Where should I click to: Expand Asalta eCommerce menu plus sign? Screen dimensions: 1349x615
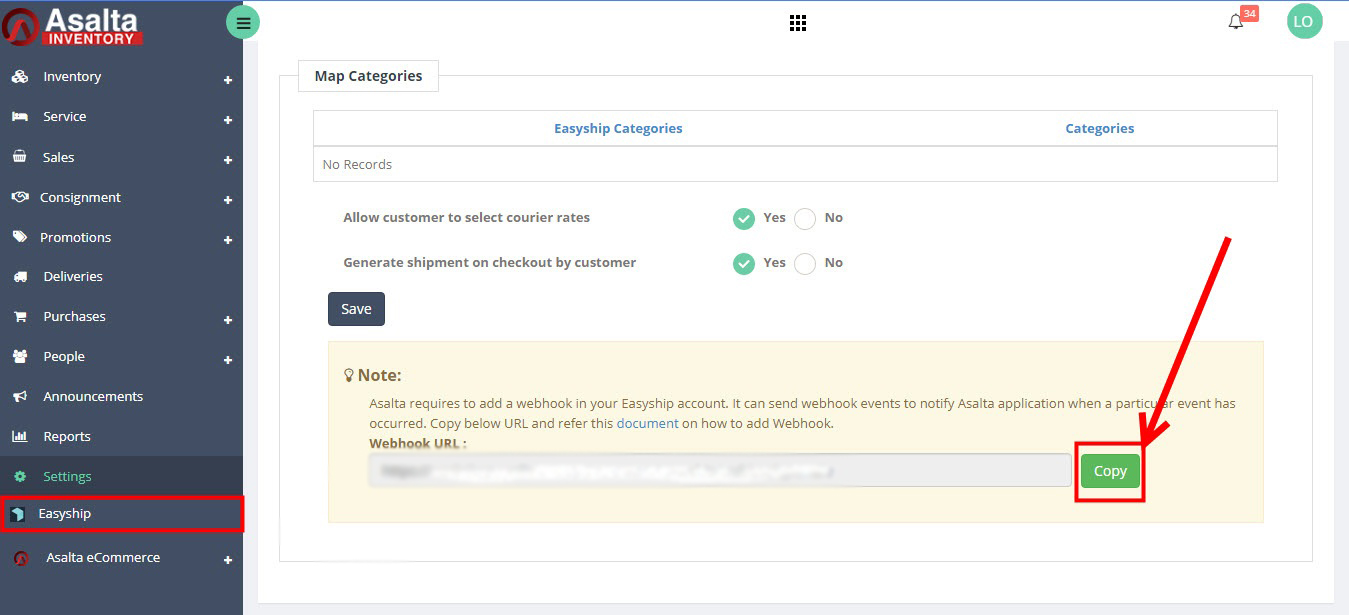click(x=228, y=561)
